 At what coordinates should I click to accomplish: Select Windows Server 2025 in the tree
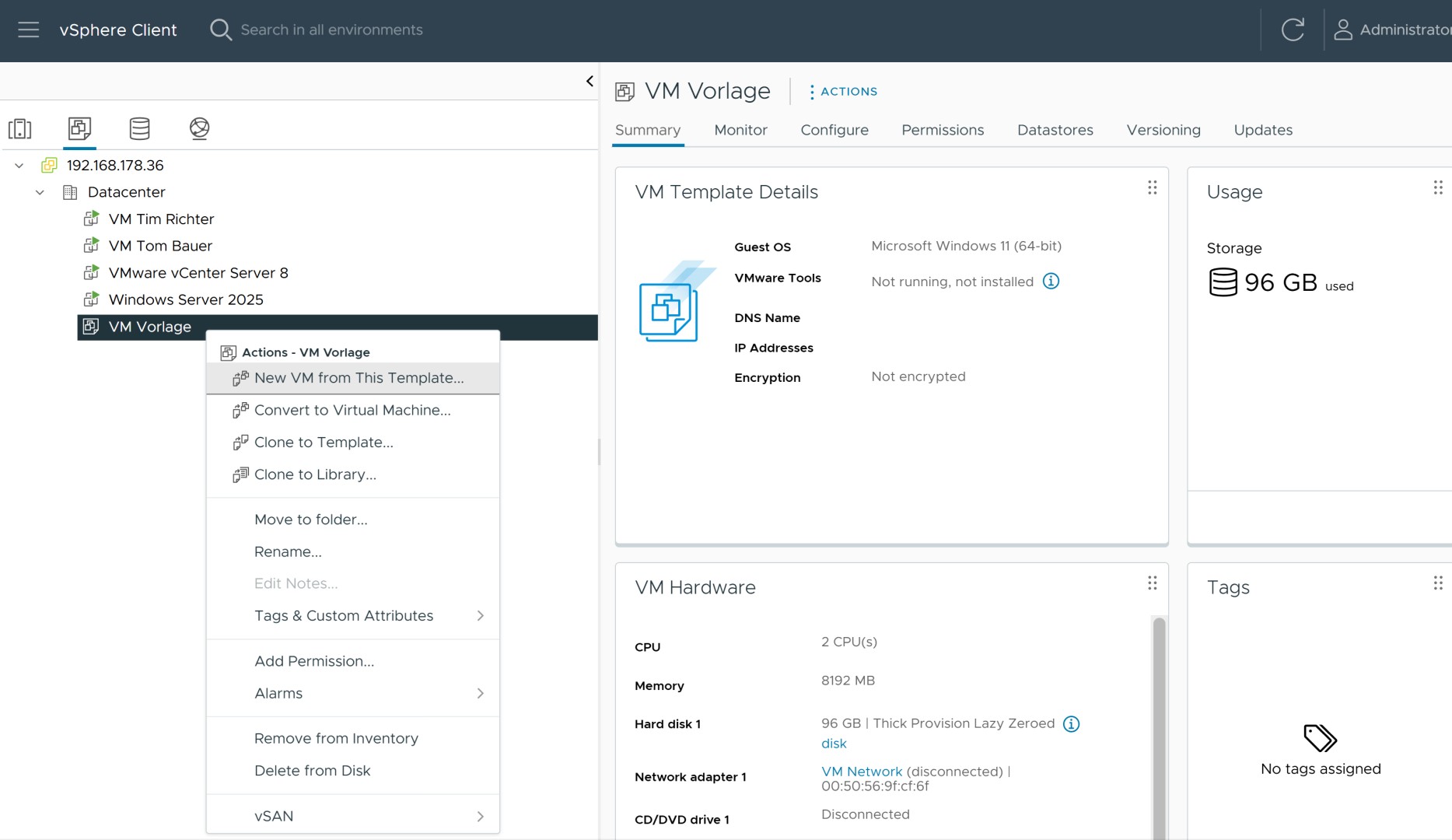click(186, 299)
